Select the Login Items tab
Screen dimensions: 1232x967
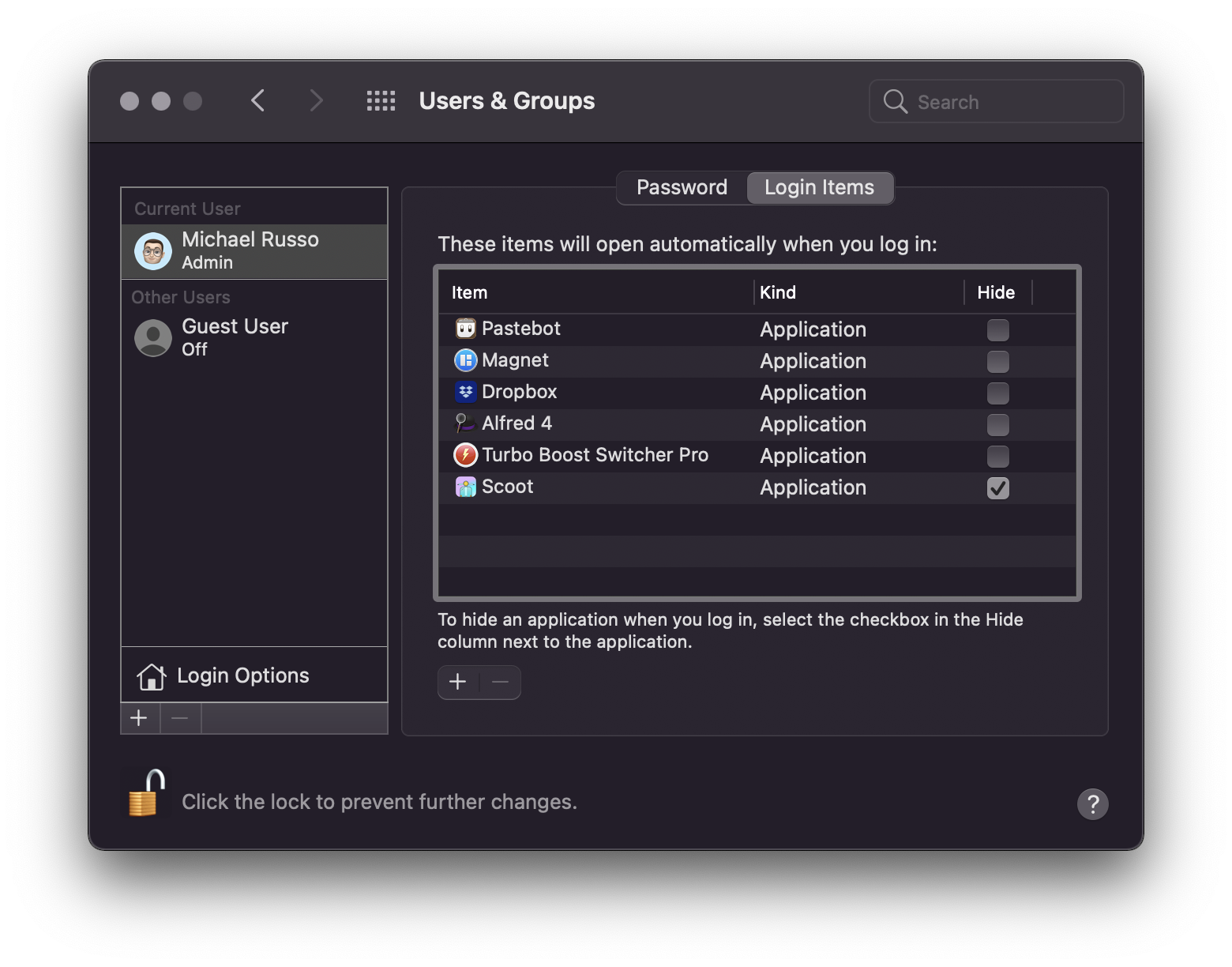[x=820, y=187]
